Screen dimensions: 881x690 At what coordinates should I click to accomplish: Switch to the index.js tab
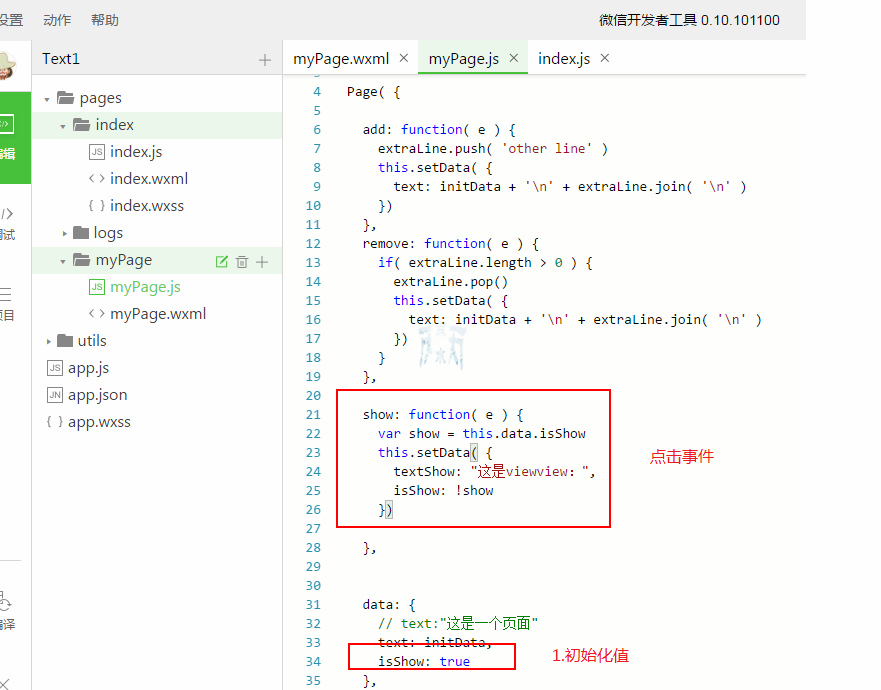[564, 59]
